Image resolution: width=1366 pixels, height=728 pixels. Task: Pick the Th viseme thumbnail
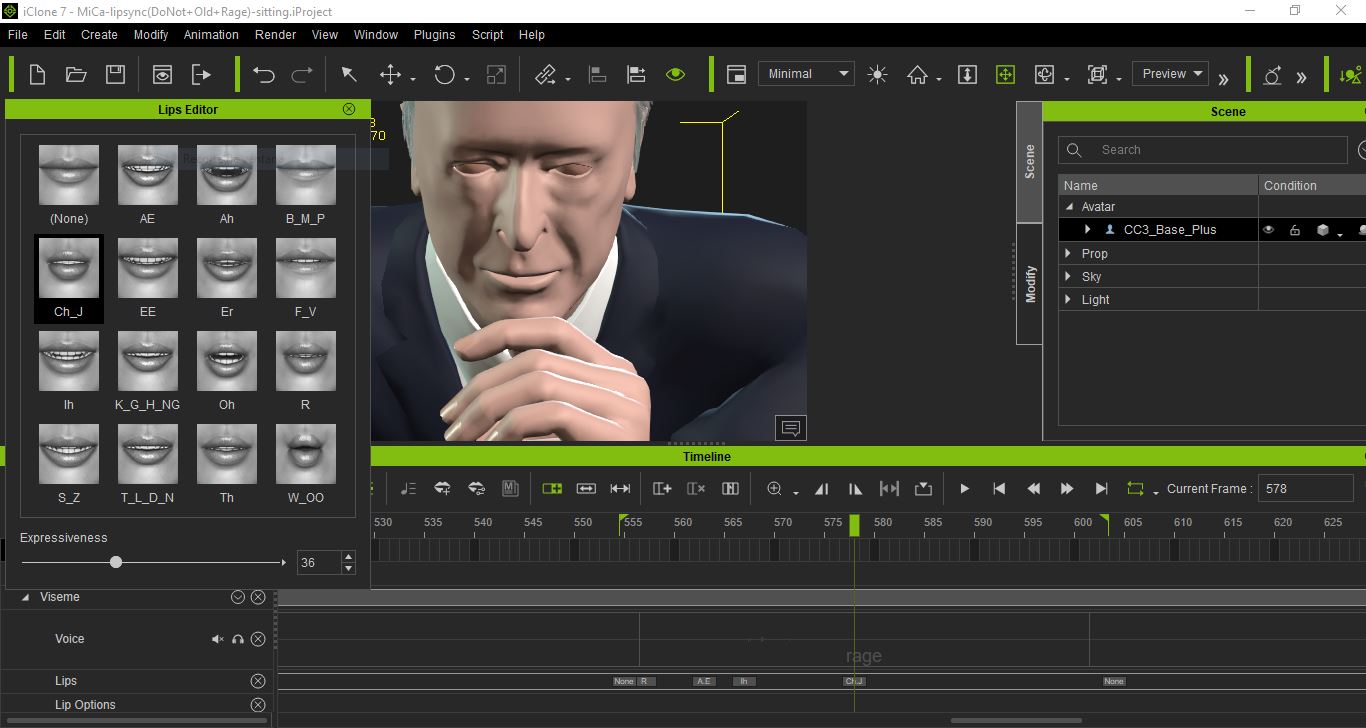[x=227, y=454]
